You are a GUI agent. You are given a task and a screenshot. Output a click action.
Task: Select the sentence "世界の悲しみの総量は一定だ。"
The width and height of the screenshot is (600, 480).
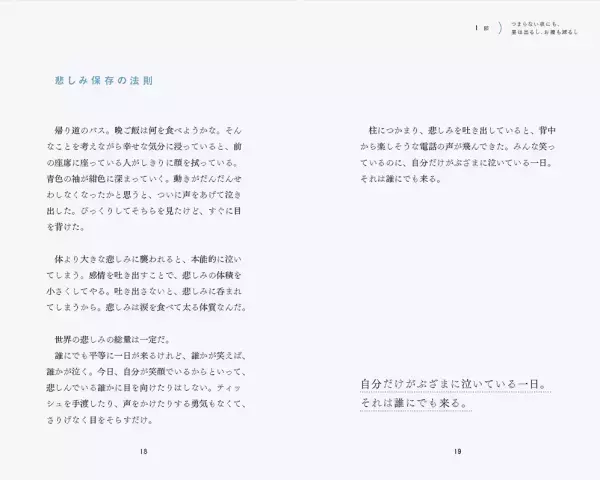tap(113, 340)
